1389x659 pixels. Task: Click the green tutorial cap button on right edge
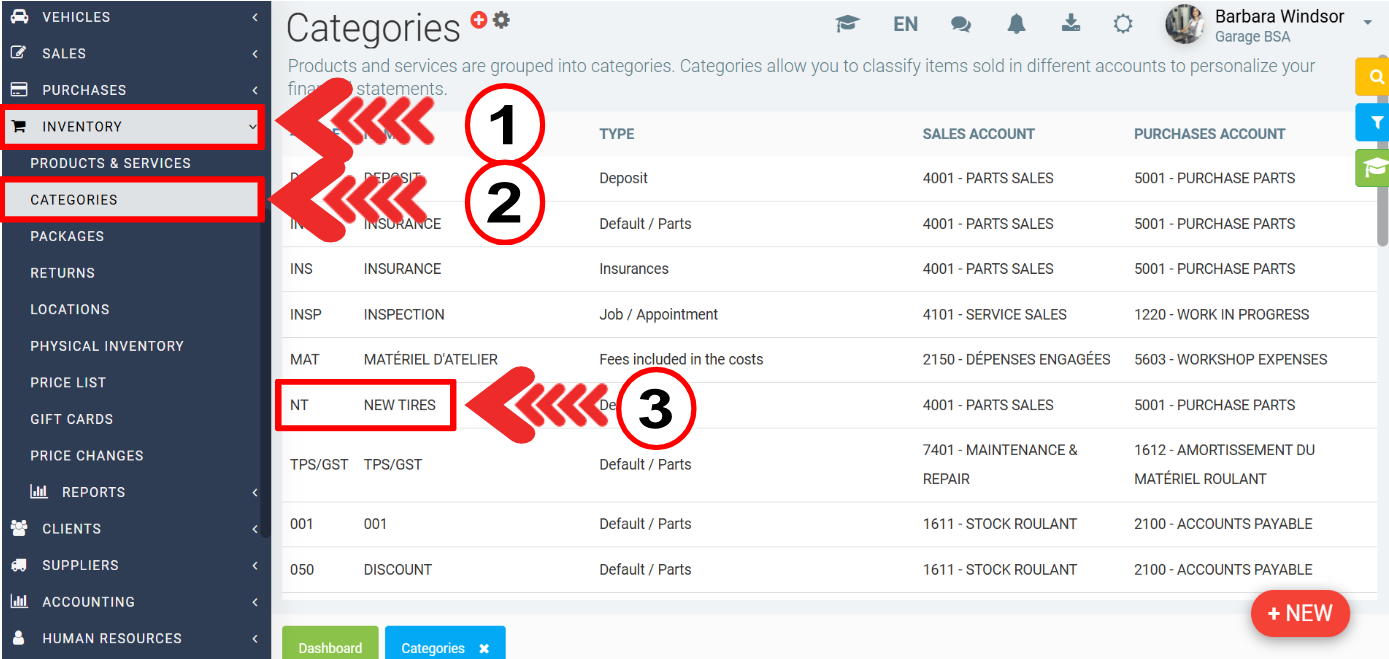[1376, 168]
